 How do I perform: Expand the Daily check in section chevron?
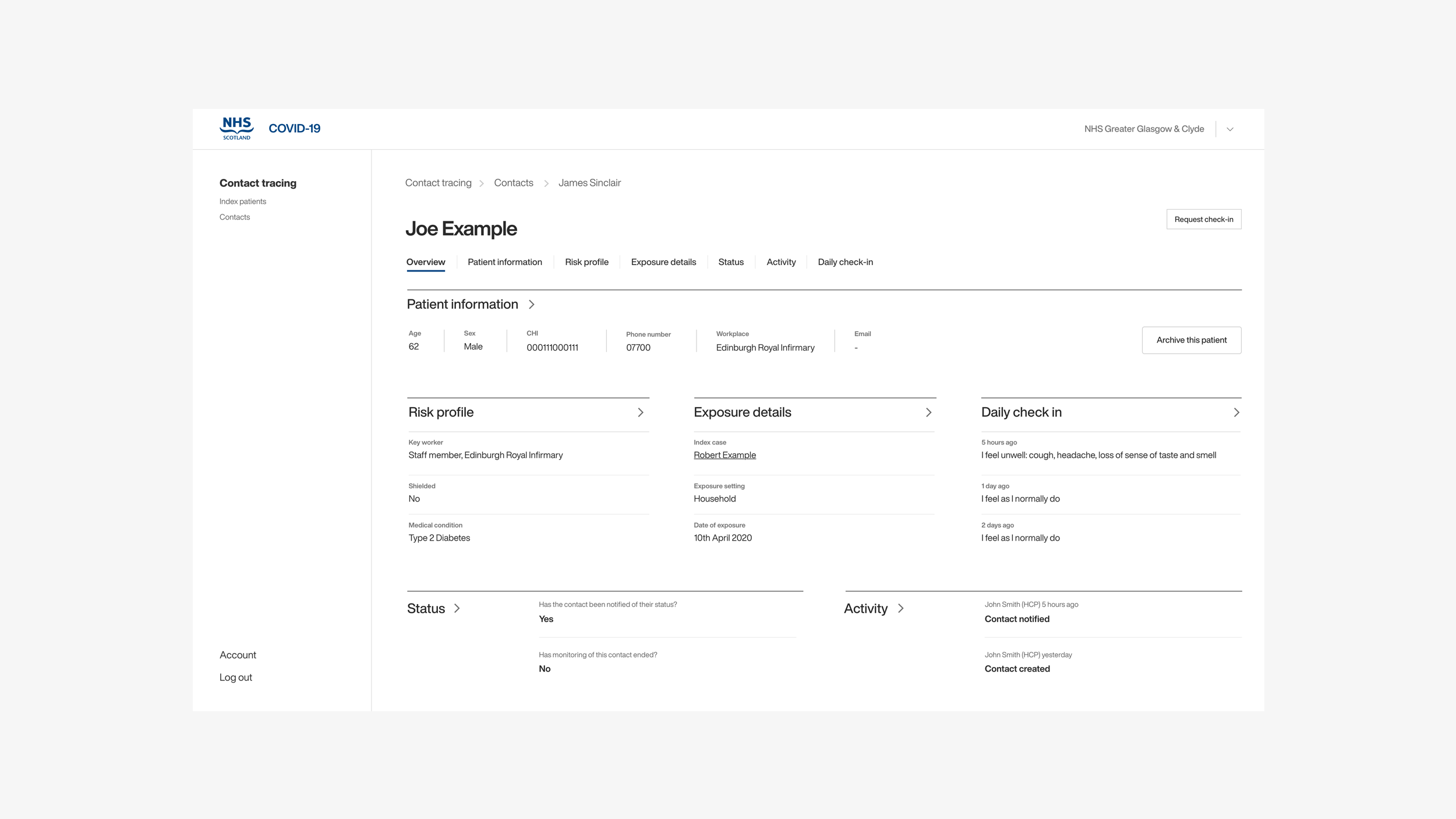(x=1236, y=412)
